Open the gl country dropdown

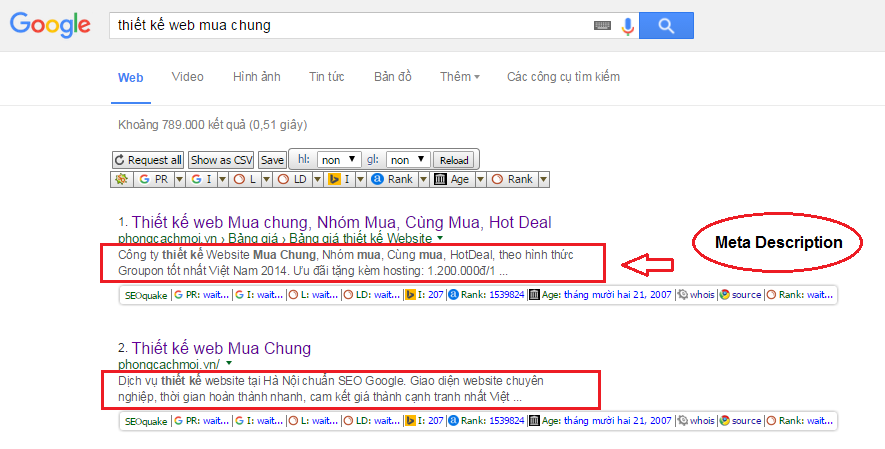408,160
